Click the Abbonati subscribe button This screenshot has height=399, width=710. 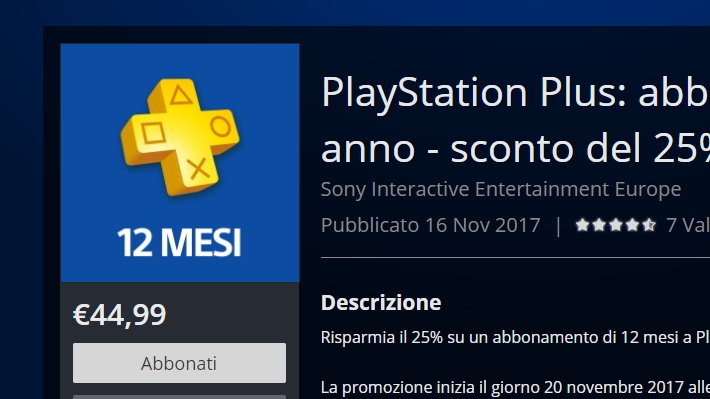(x=179, y=363)
